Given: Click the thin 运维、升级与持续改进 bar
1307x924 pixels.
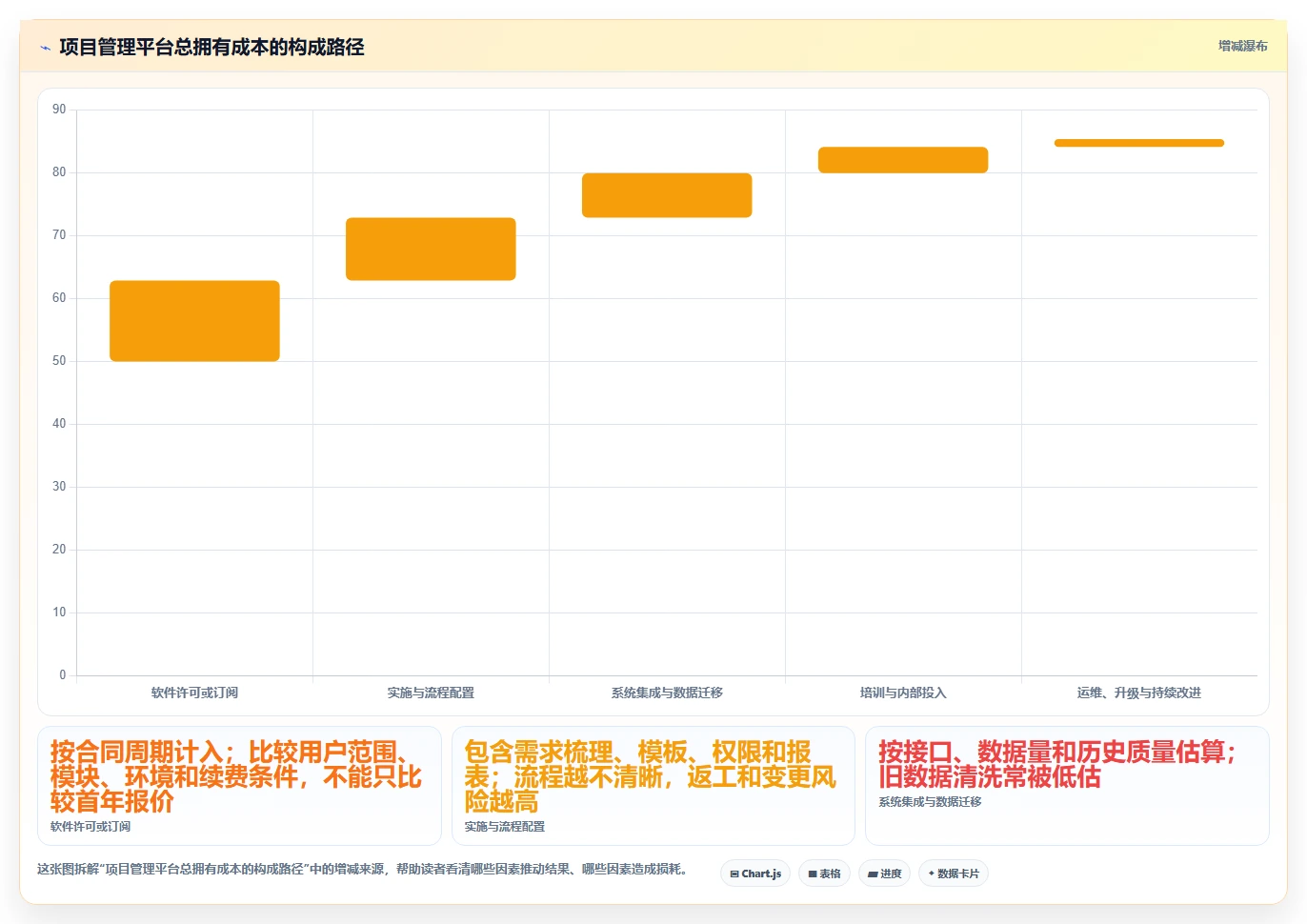Looking at the screenshot, I should [1139, 143].
